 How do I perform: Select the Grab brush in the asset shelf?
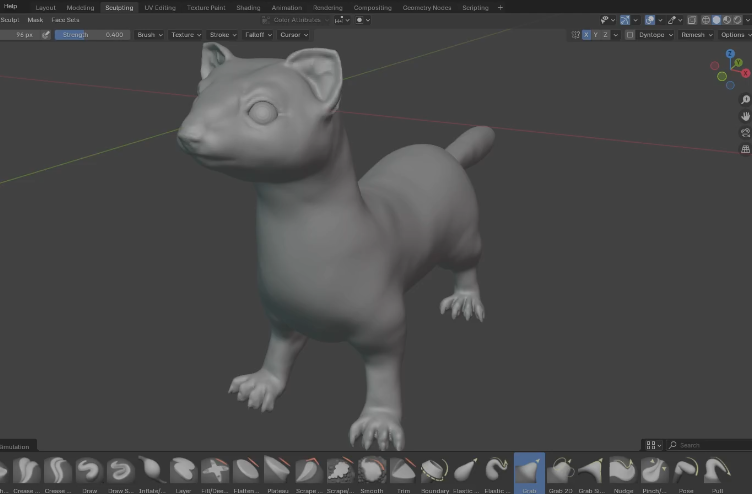pyautogui.click(x=528, y=470)
